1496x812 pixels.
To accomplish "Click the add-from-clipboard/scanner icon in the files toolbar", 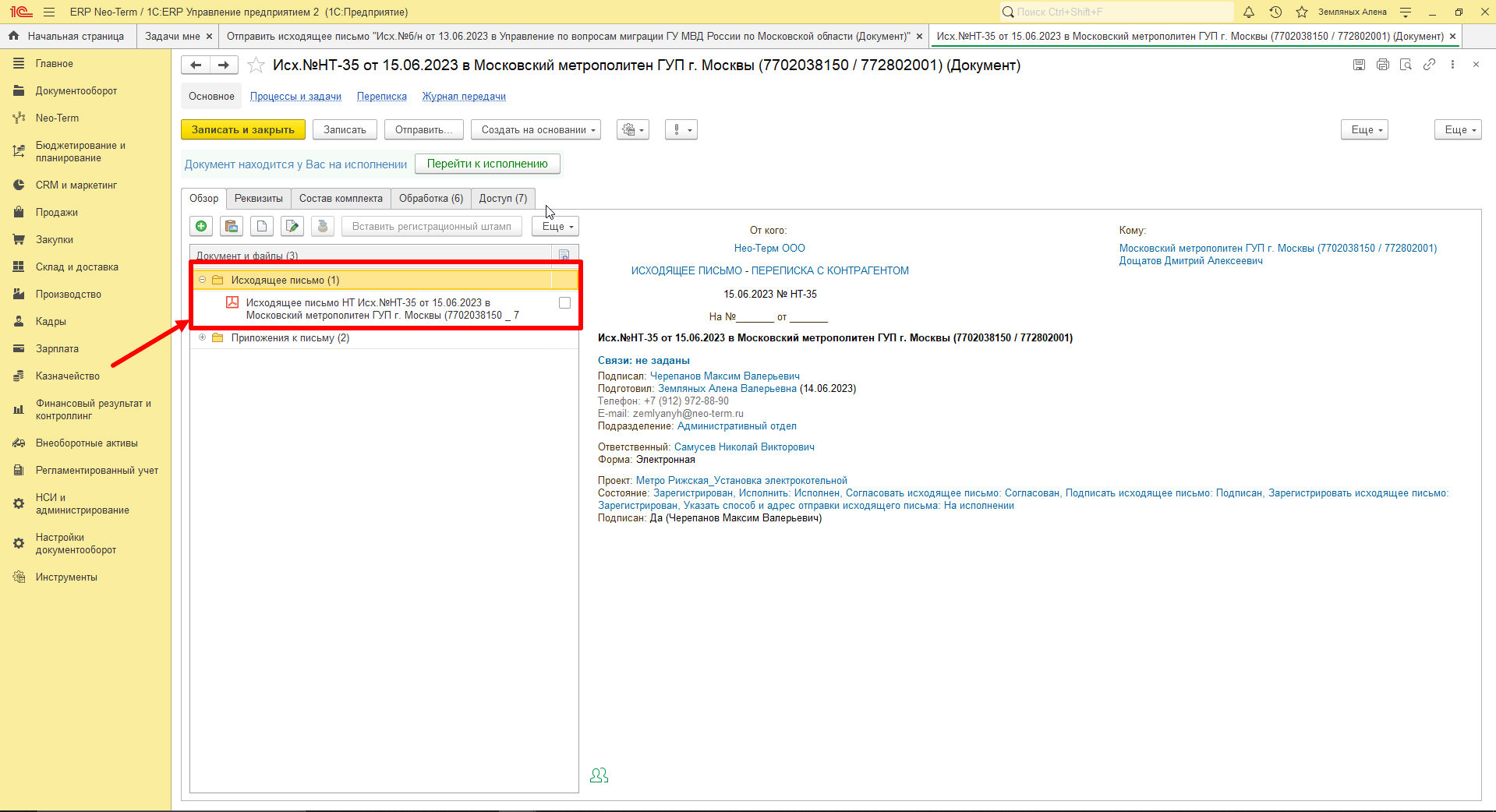I will tap(232, 226).
